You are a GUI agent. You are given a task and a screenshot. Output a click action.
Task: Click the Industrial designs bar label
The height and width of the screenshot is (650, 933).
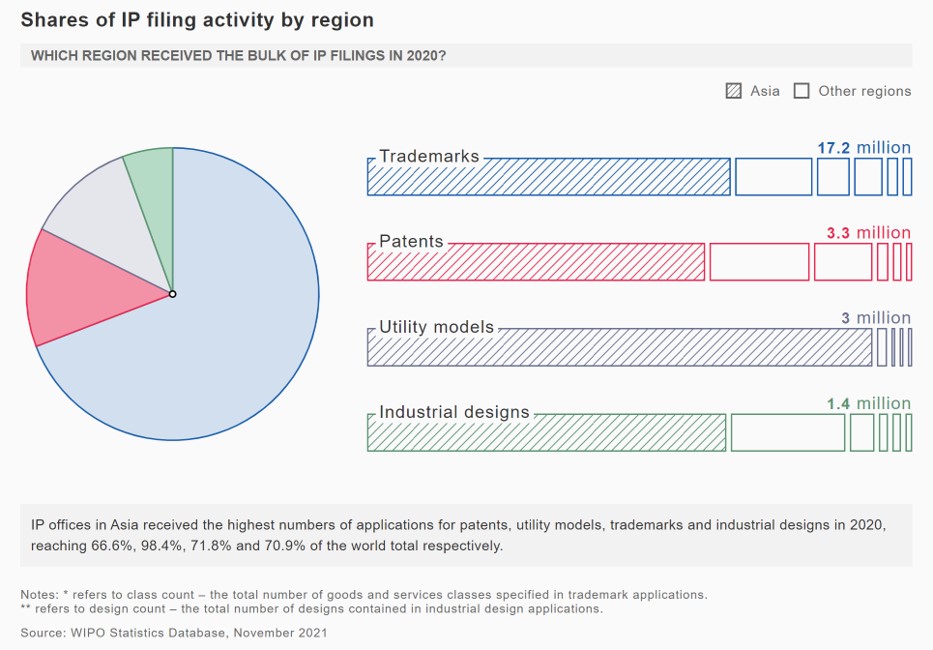(454, 412)
